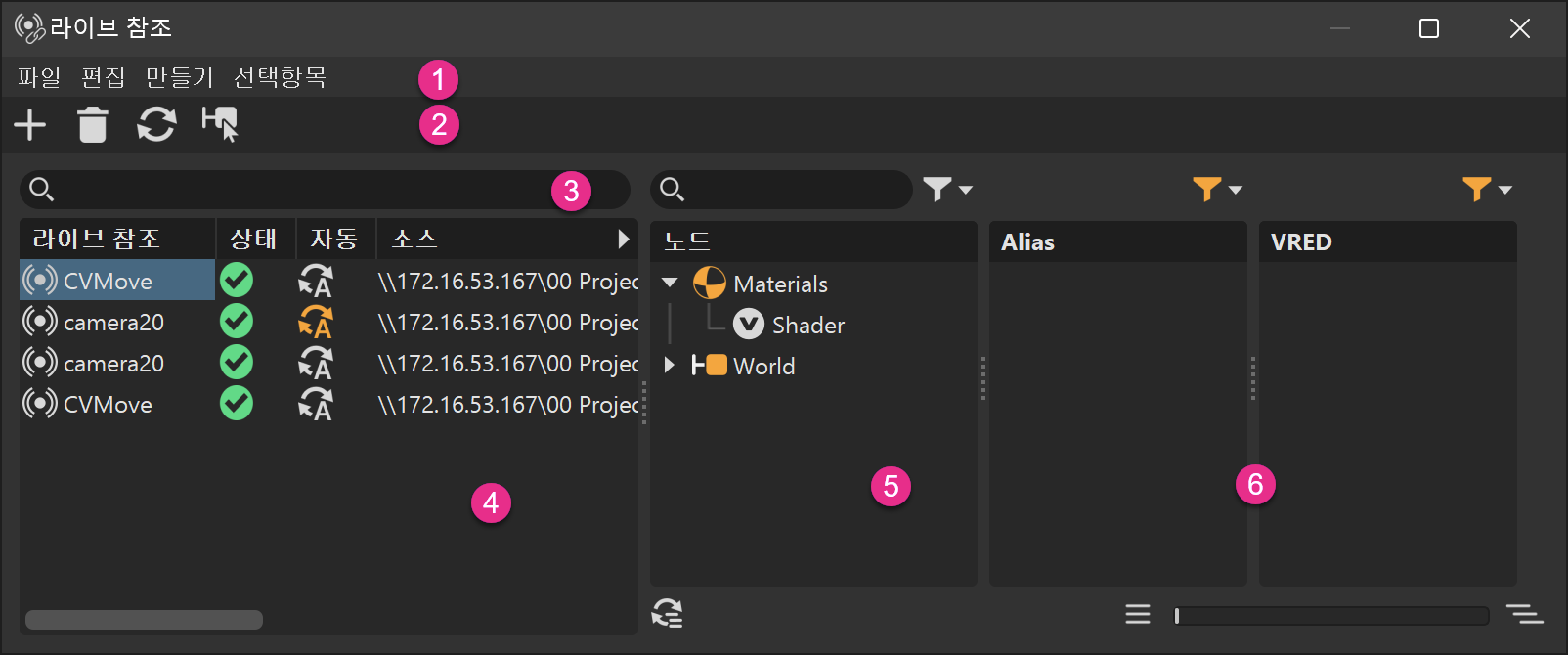Click the collapse-all lines icon left of slider
The width and height of the screenshot is (1568, 655).
[x=1137, y=614]
